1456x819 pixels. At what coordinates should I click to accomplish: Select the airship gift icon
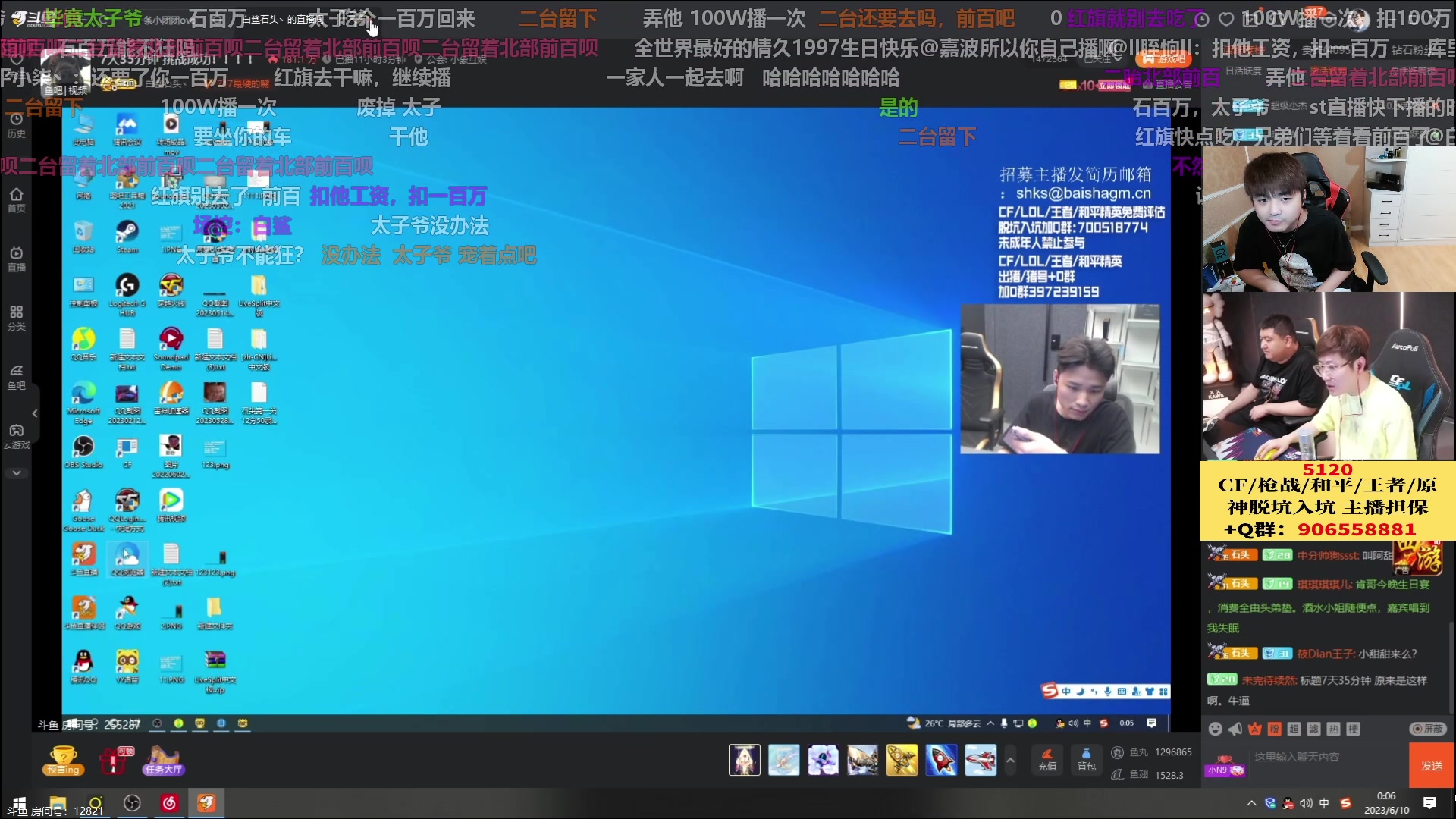coord(863,760)
